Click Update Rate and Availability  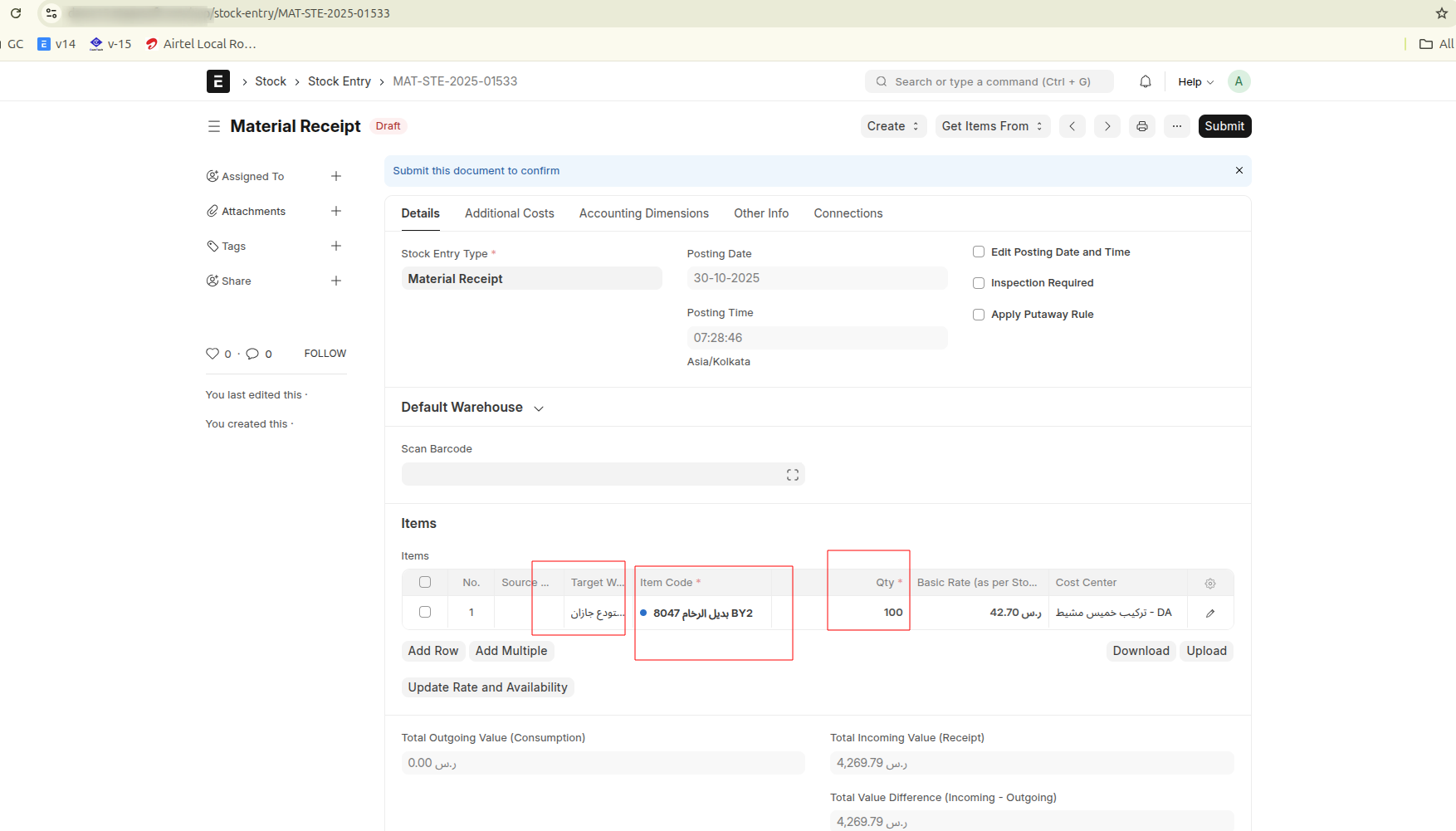487,687
